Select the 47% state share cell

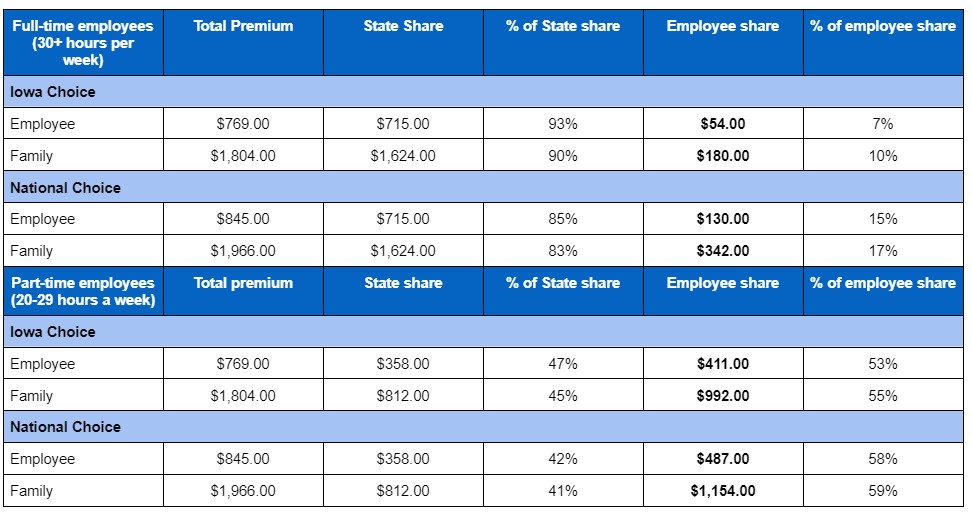tap(563, 364)
